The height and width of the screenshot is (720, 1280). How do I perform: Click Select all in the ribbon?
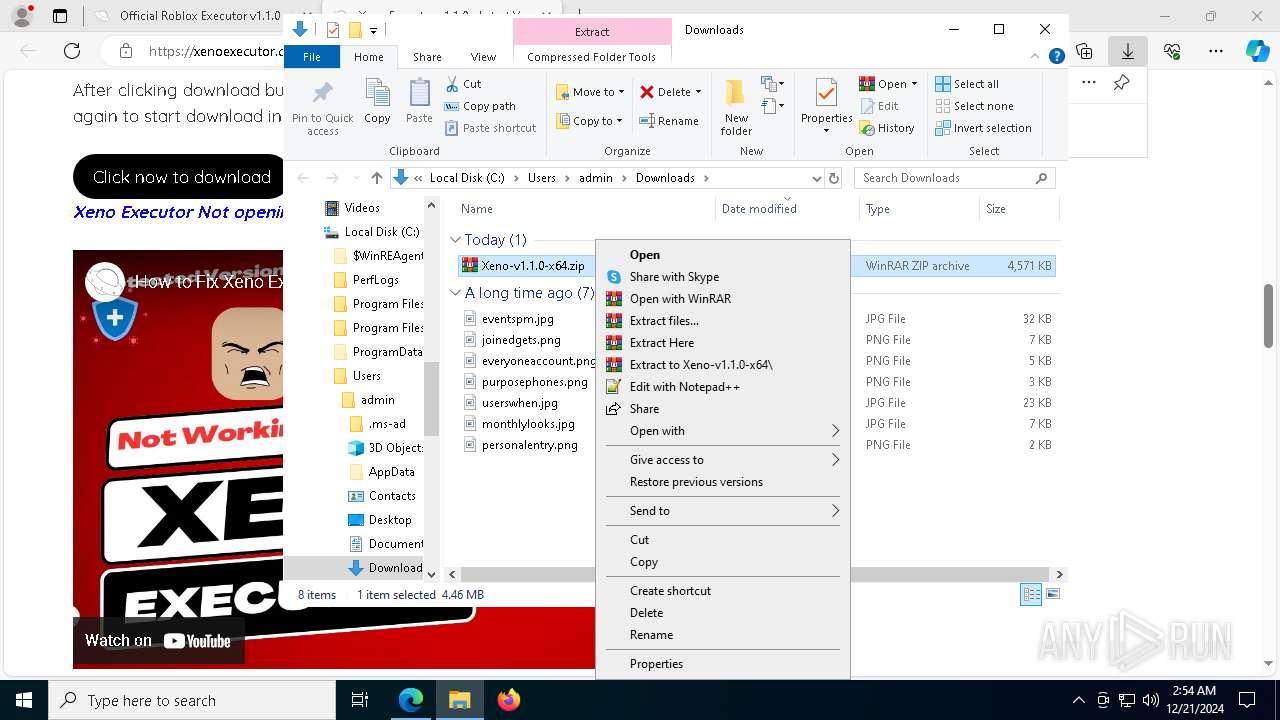tap(967, 84)
